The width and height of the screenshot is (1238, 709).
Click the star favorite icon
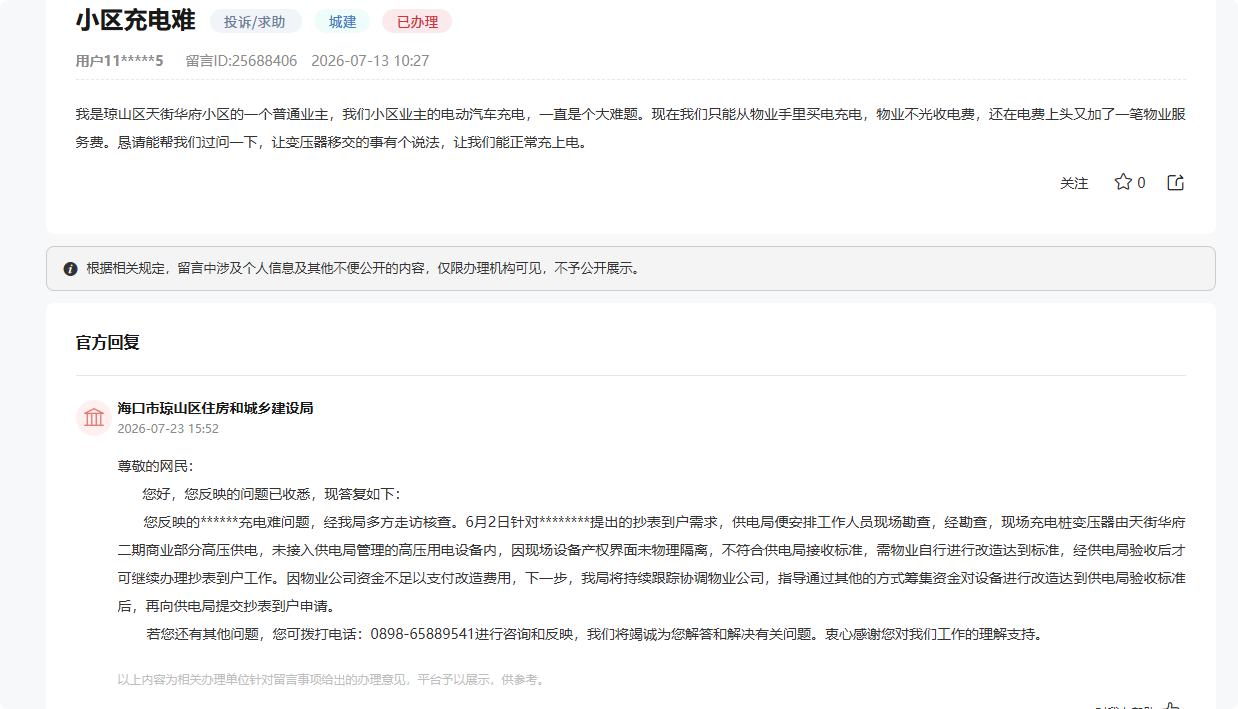[1123, 182]
